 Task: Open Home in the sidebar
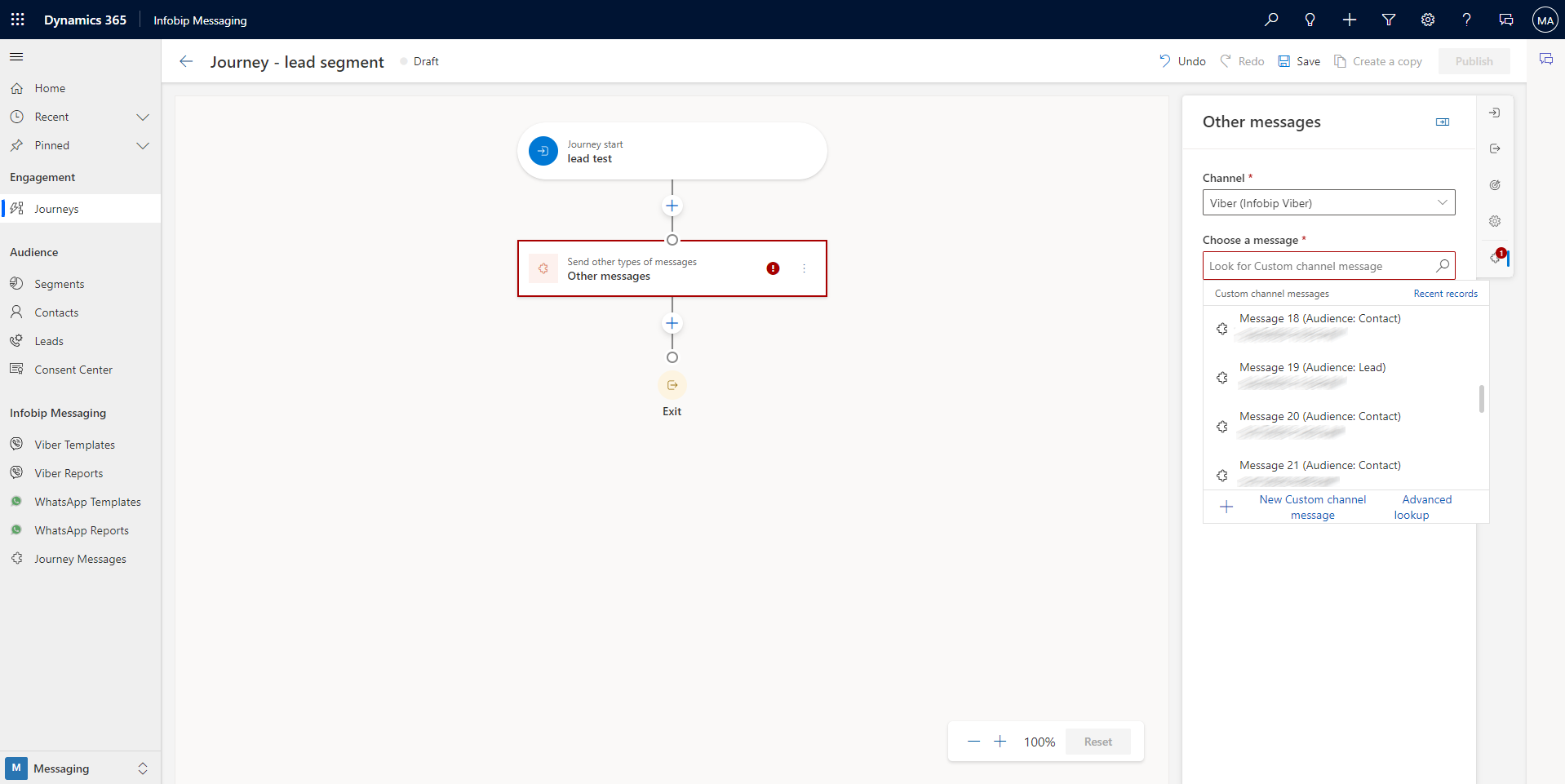tap(80, 88)
